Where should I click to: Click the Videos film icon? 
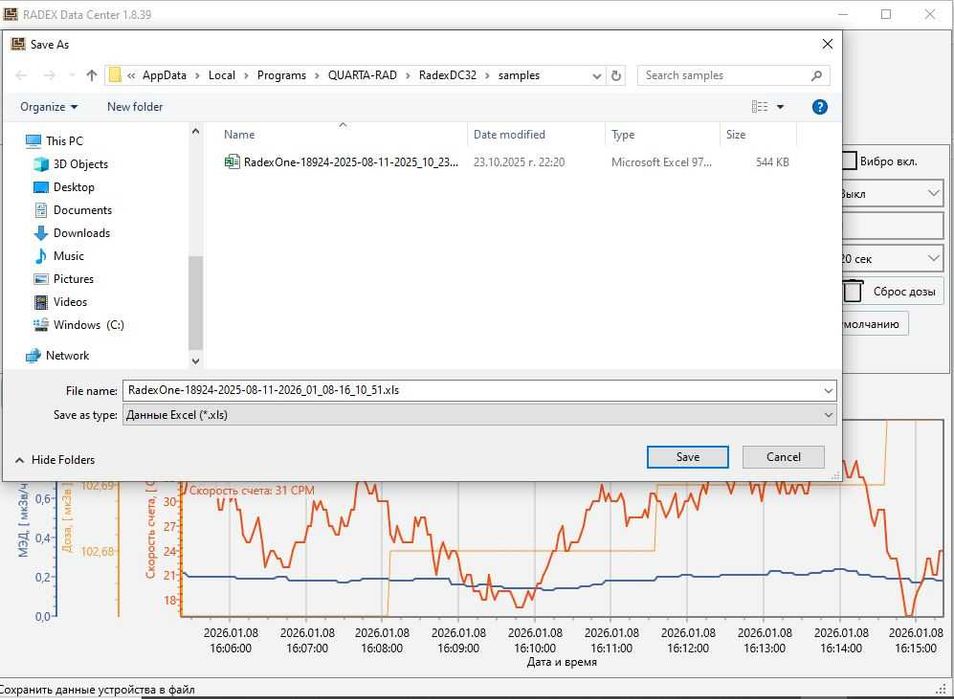coord(41,302)
